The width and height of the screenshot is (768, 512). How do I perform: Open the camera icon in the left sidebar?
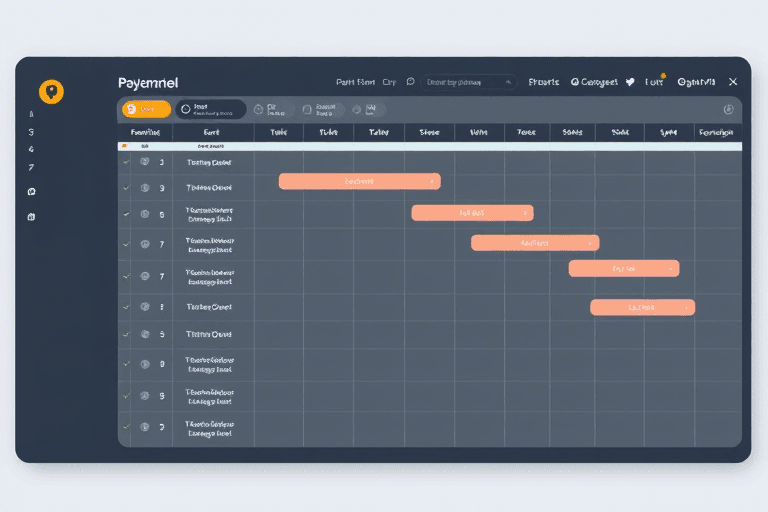pos(32,191)
